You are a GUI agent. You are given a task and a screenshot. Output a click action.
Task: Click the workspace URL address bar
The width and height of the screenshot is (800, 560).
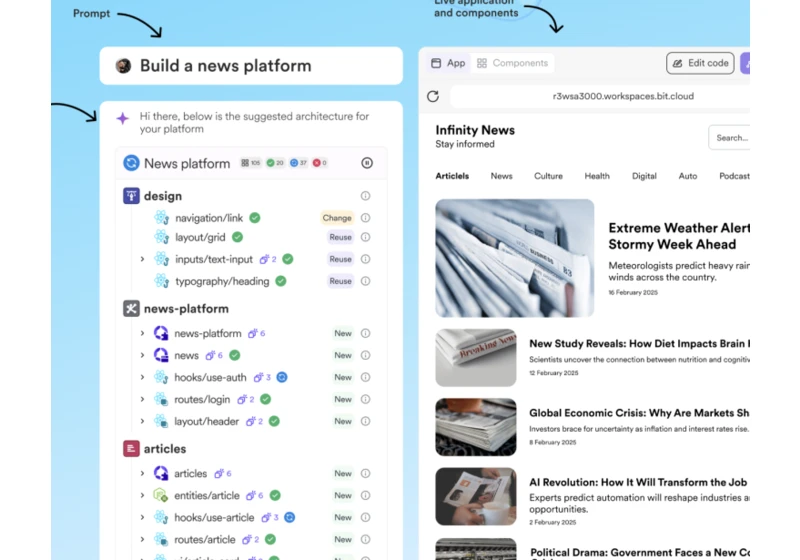(601, 96)
